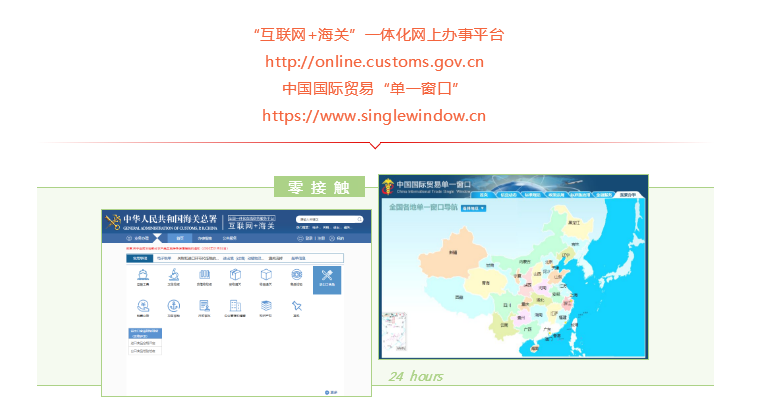The image size is (776, 415).
Task: Click the stacked layers icon
Action: pyautogui.click(x=266, y=306)
